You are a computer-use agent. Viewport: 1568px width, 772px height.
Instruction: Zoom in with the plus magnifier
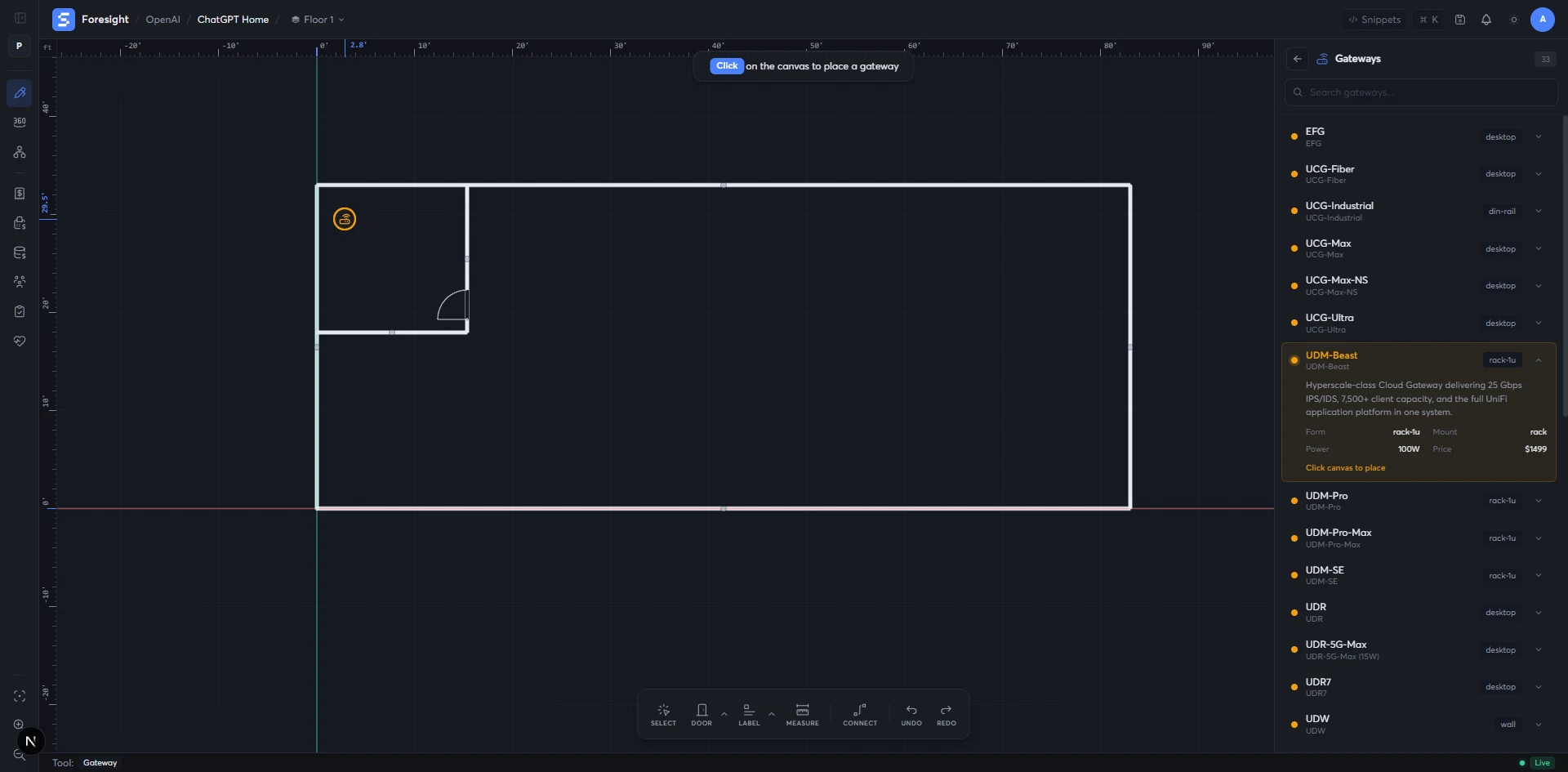coord(19,725)
